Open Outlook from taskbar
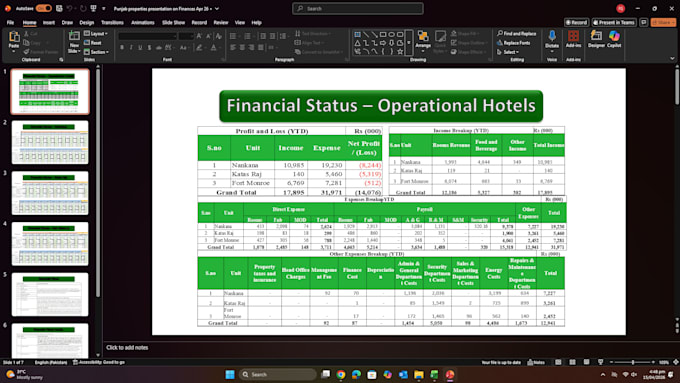 tap(403, 374)
